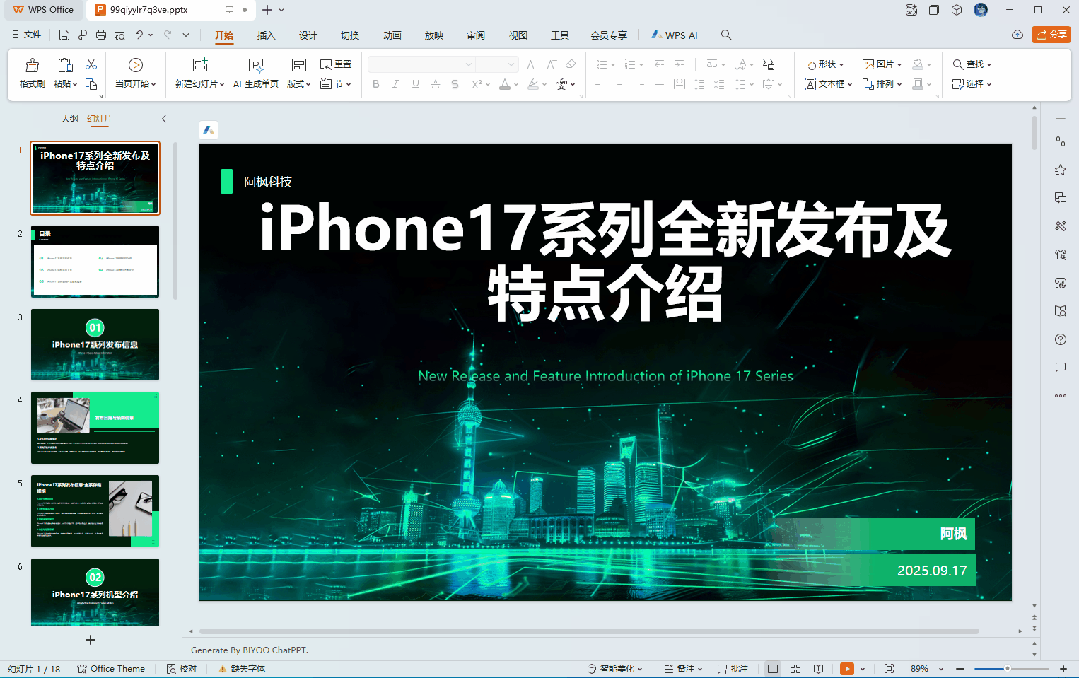Open the Arrange (排列) dropdown
This screenshot has width=1079, height=678.
(x=883, y=84)
